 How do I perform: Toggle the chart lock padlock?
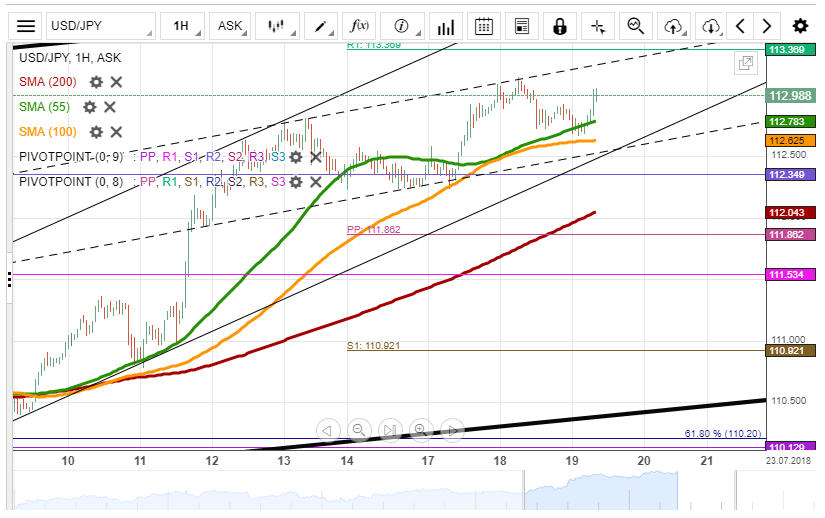coord(559,26)
